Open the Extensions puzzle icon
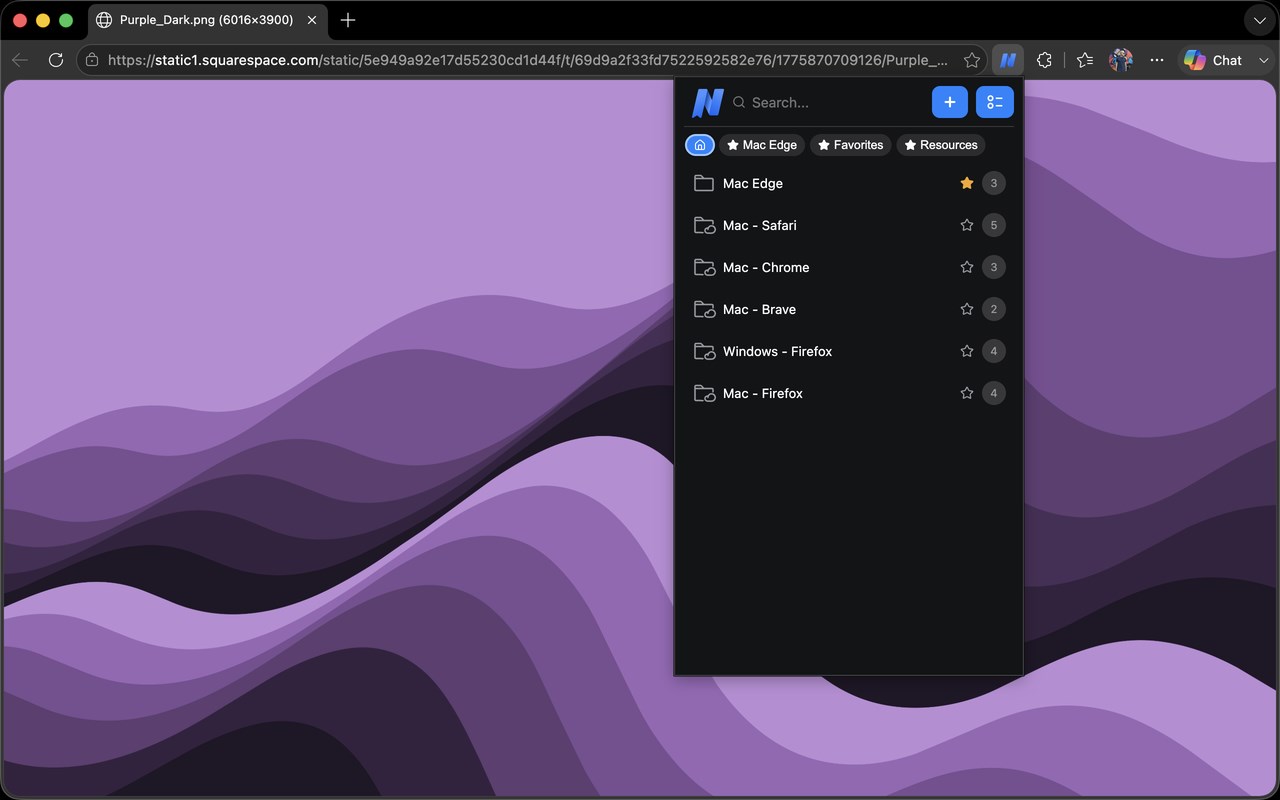 pyautogui.click(x=1044, y=60)
